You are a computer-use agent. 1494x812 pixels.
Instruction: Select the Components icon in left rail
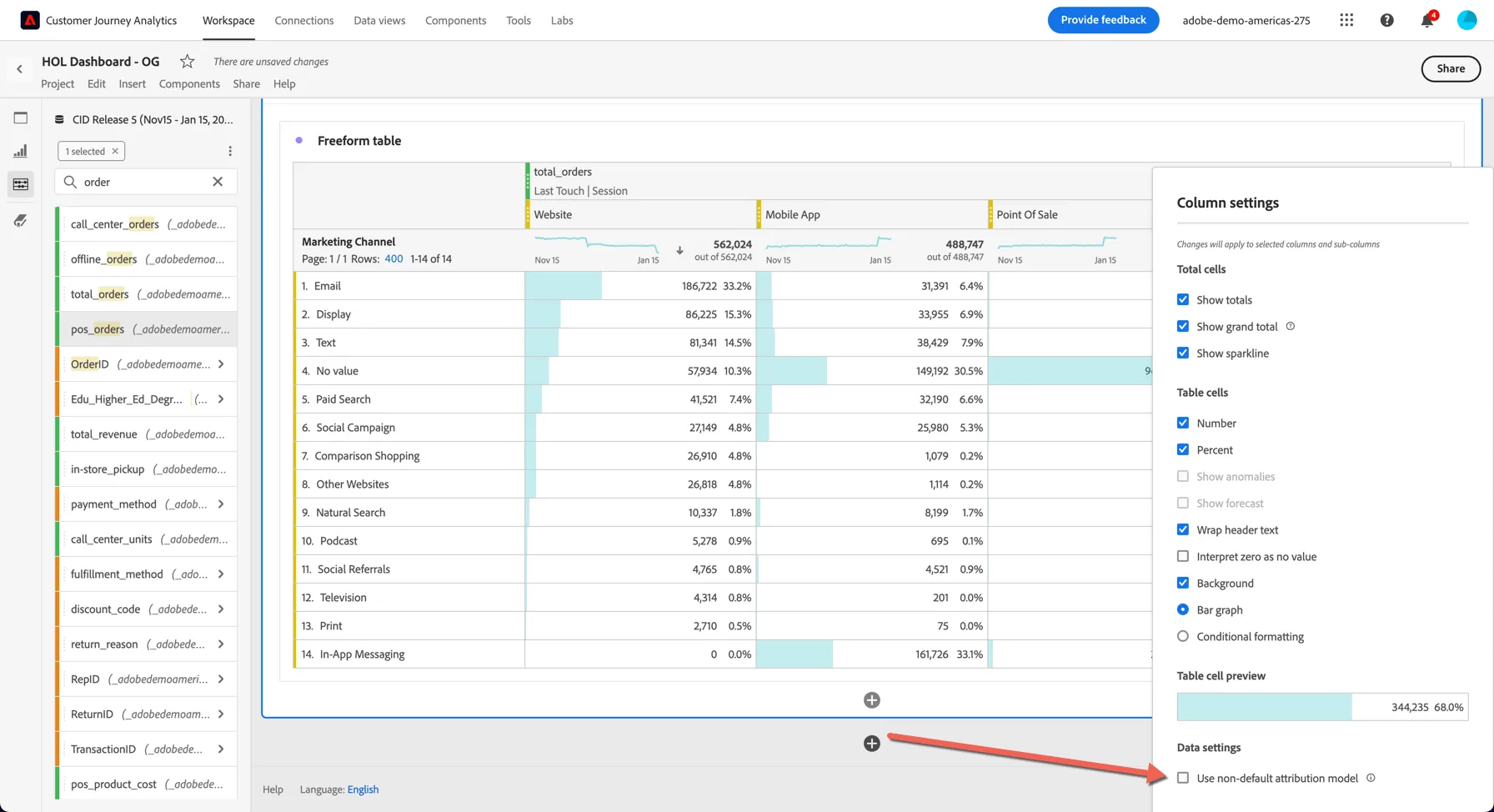(x=21, y=184)
